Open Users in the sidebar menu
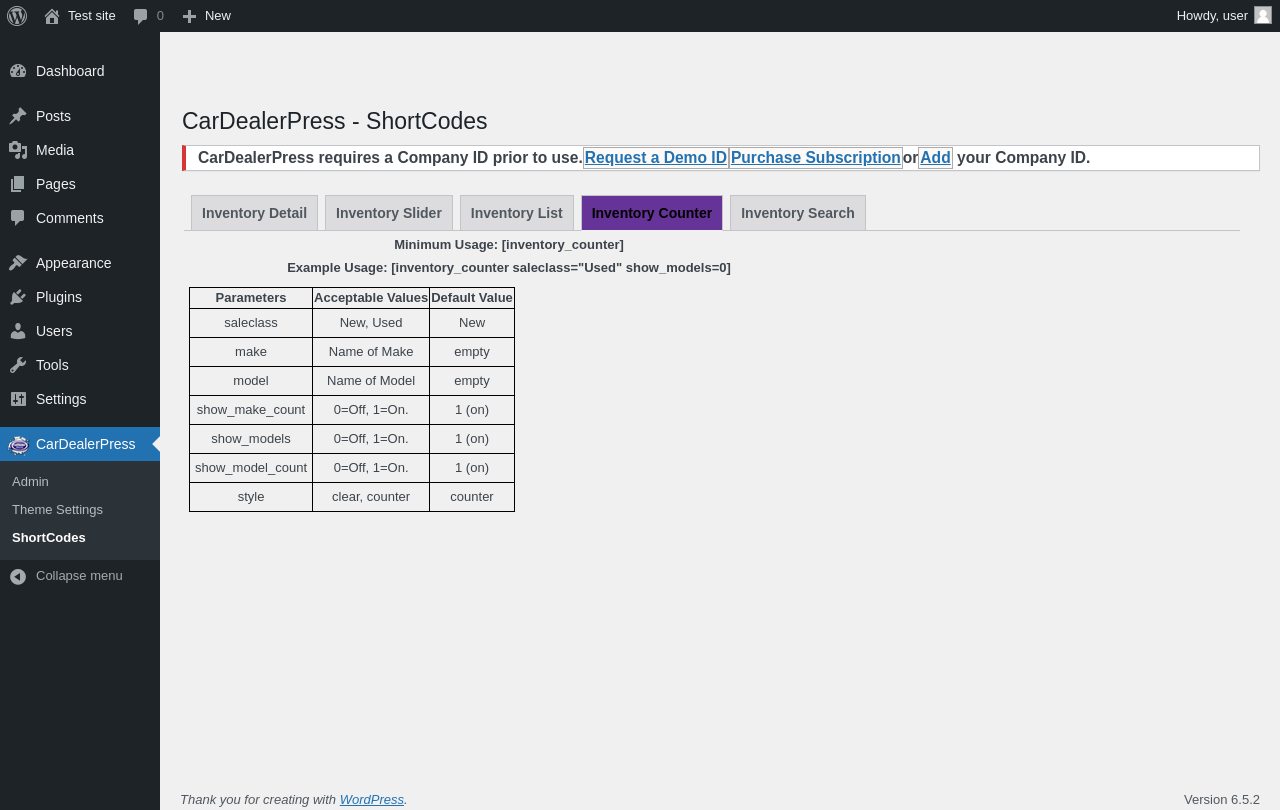Viewport: 1280px width, 810px height. [80, 331]
